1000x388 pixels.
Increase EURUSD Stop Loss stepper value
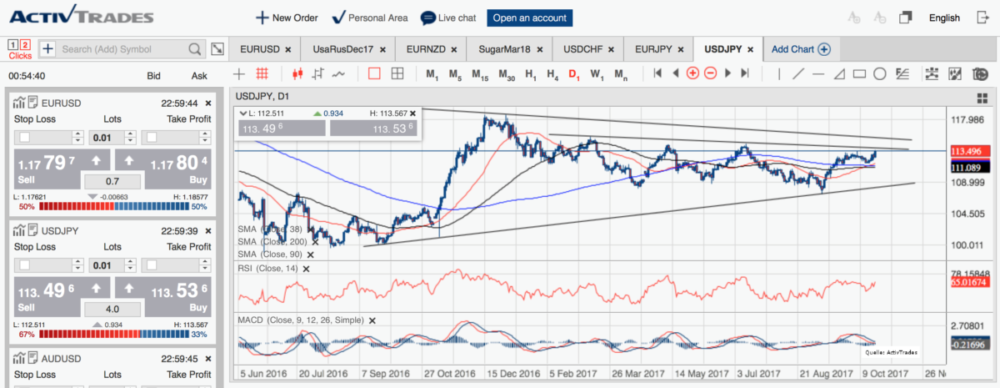click(78, 134)
